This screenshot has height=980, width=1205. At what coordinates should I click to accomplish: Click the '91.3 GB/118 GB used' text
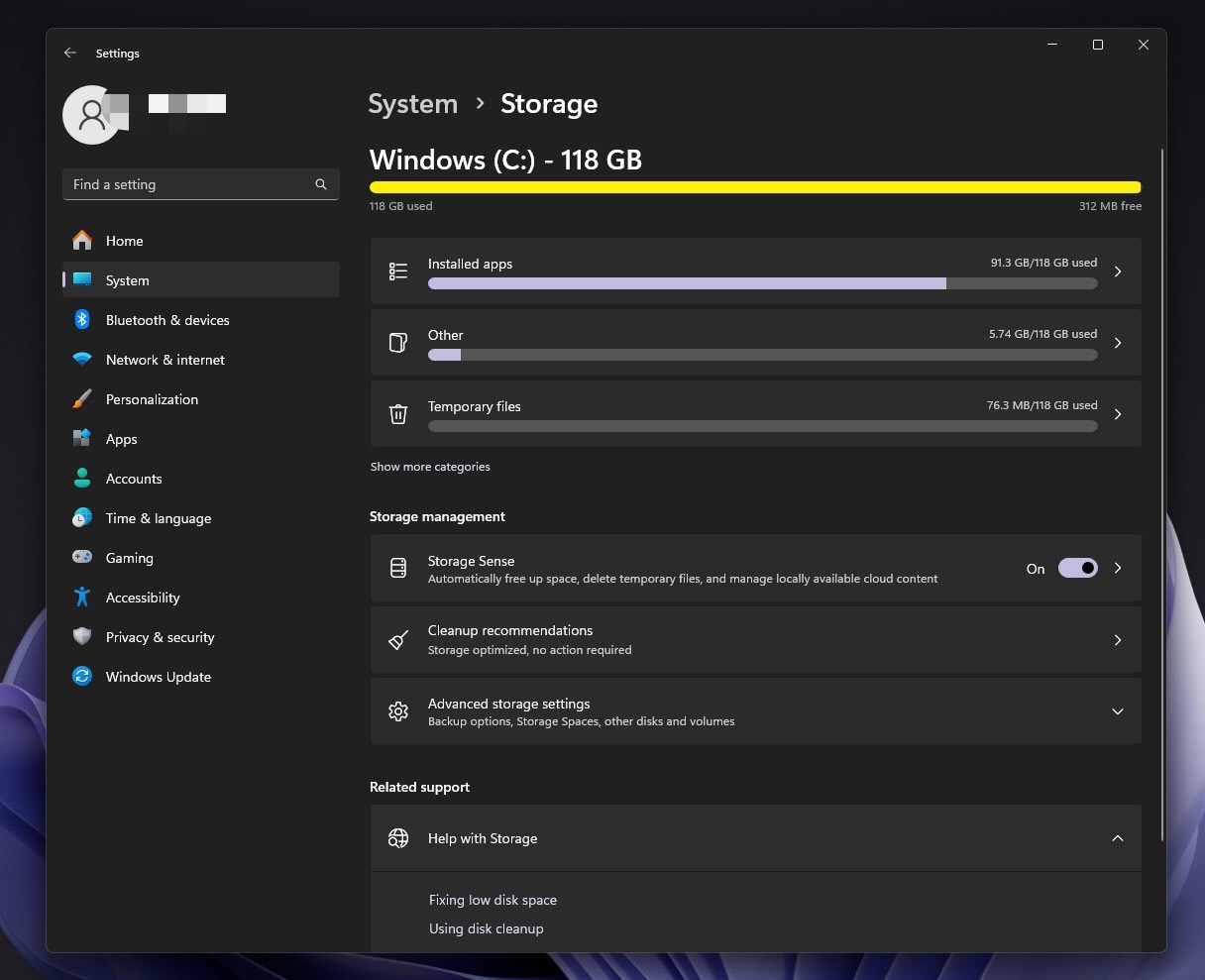(x=1043, y=263)
